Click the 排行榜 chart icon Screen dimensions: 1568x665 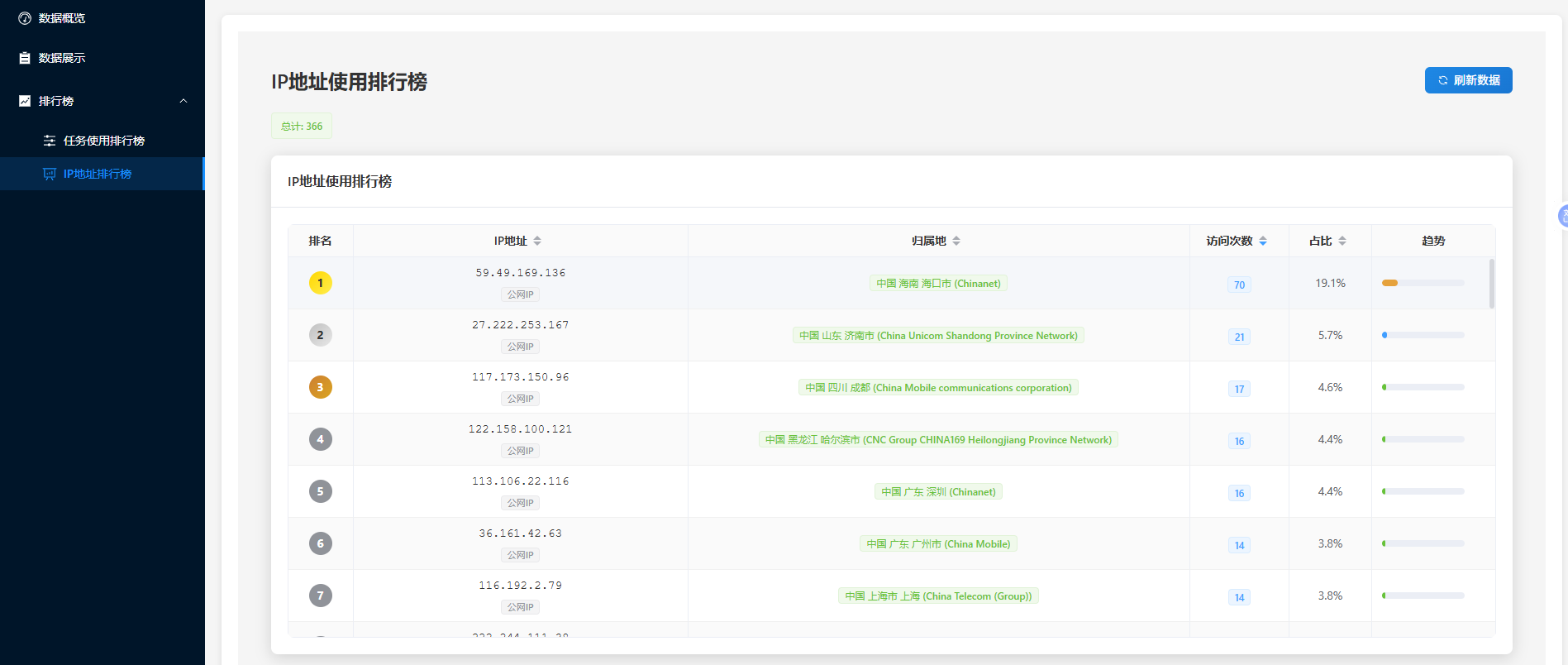click(x=25, y=101)
